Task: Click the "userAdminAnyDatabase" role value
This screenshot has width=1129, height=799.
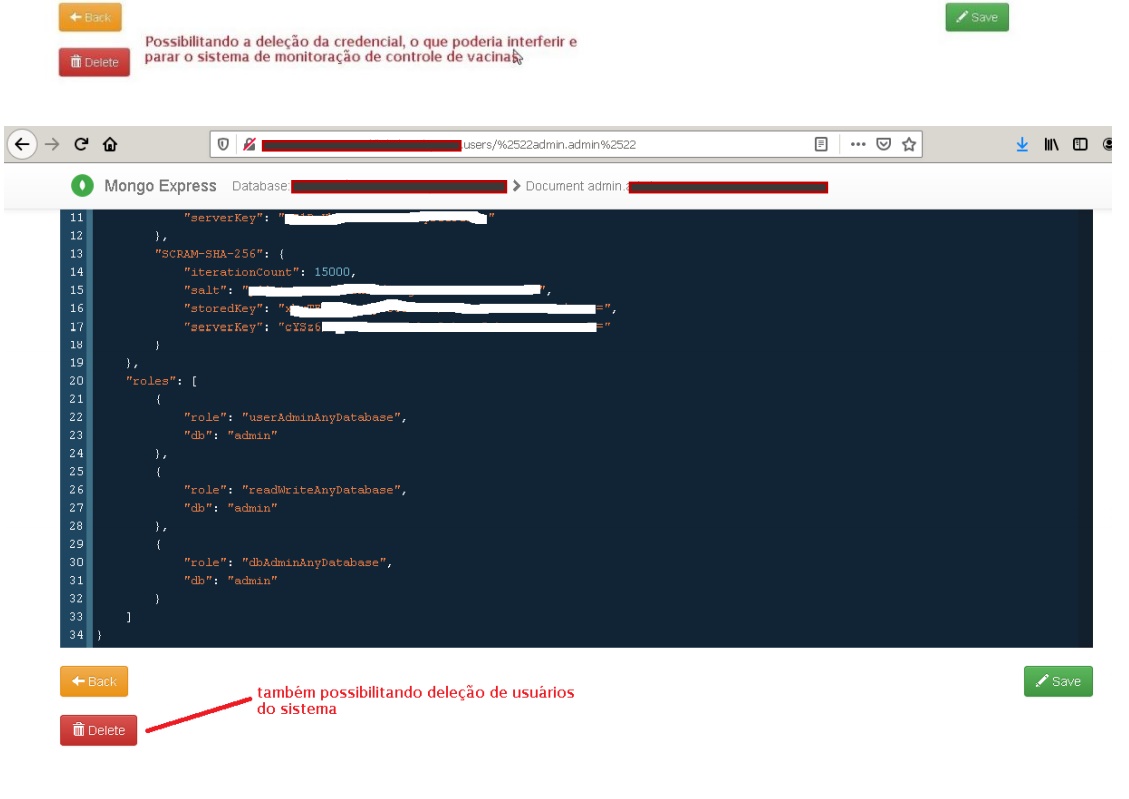Action: pyautogui.click(x=320, y=417)
